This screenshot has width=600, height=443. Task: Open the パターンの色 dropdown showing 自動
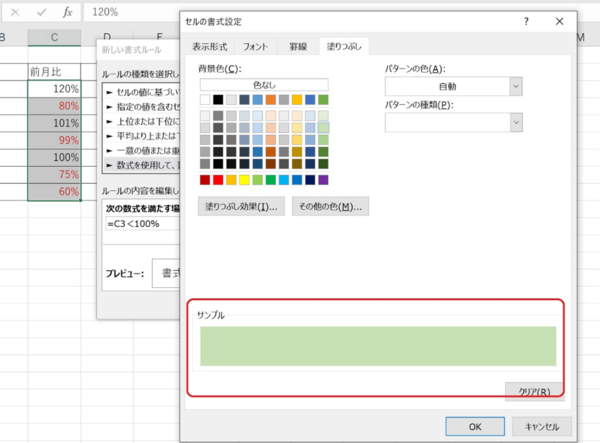point(454,87)
